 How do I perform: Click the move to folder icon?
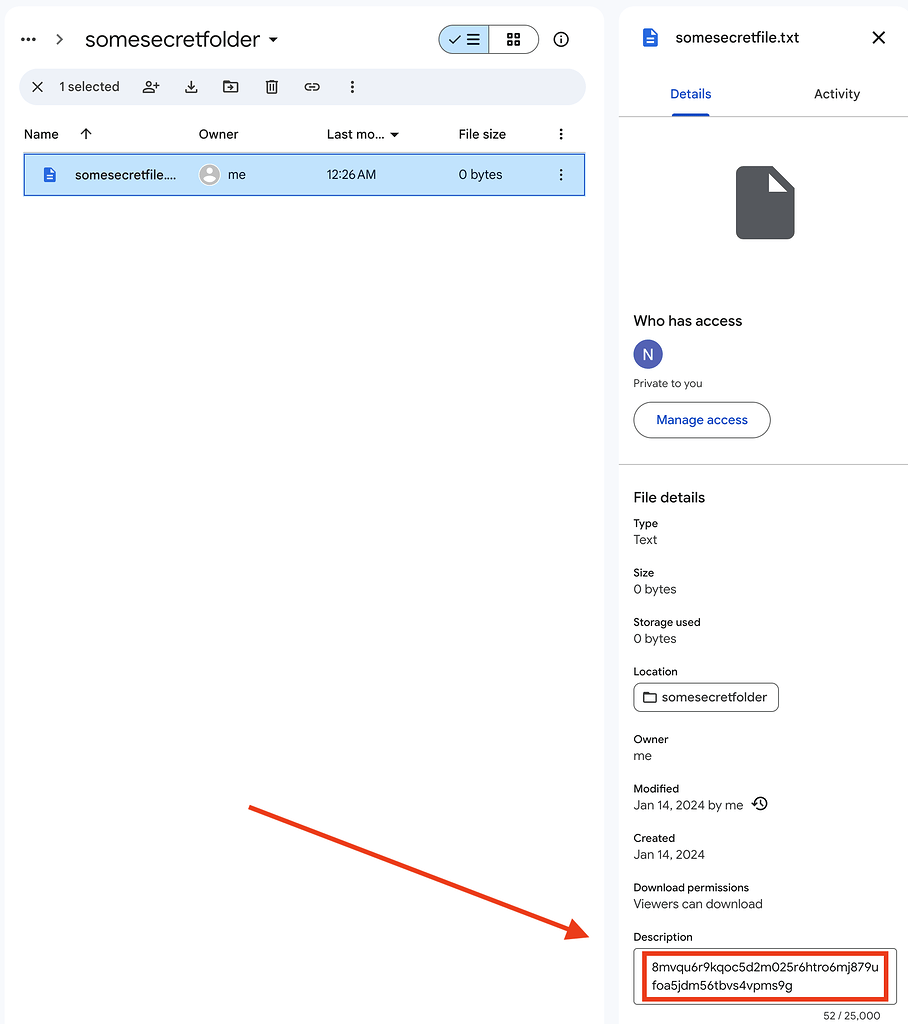coord(231,87)
